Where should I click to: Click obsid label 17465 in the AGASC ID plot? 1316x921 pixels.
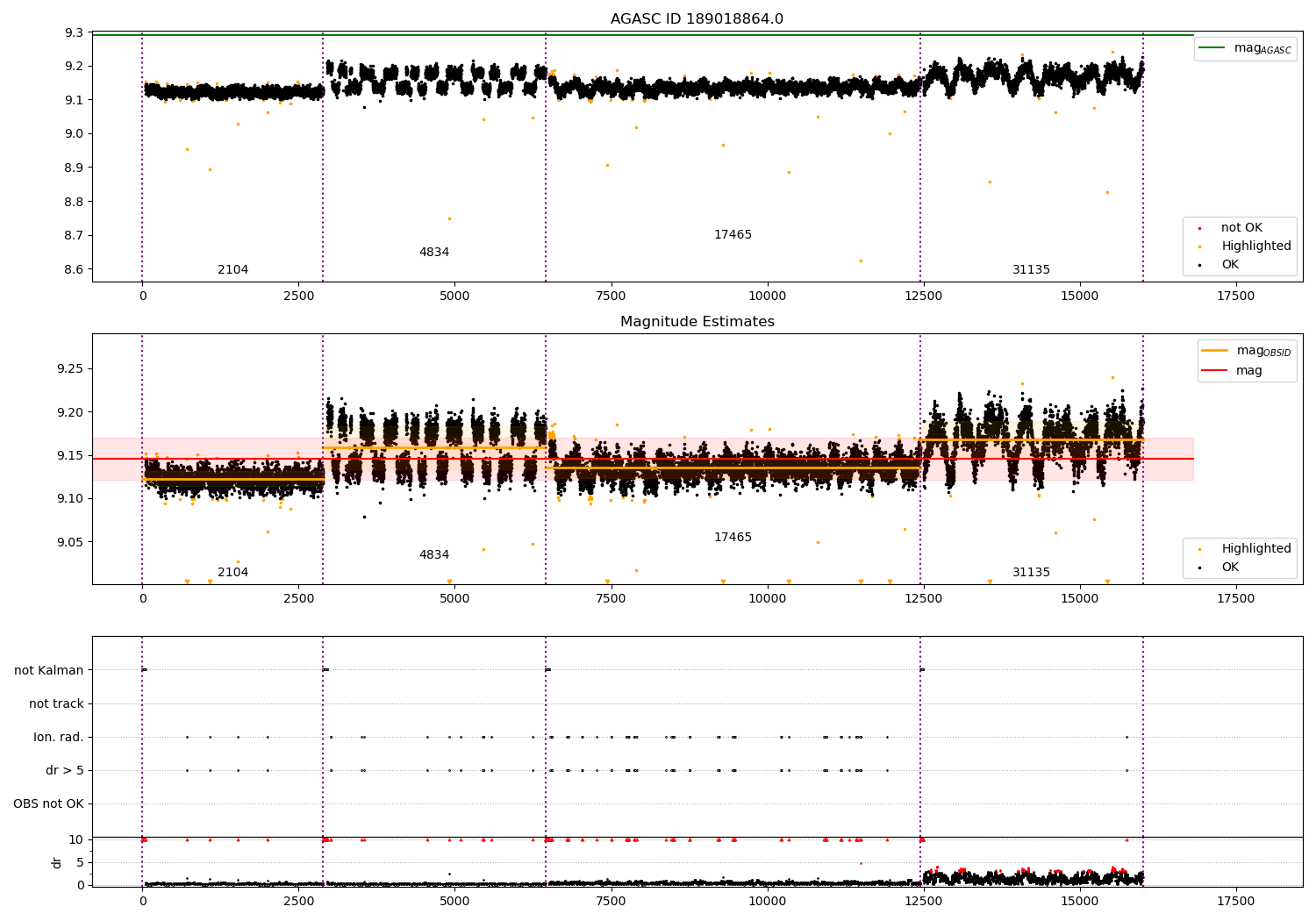[x=733, y=235]
